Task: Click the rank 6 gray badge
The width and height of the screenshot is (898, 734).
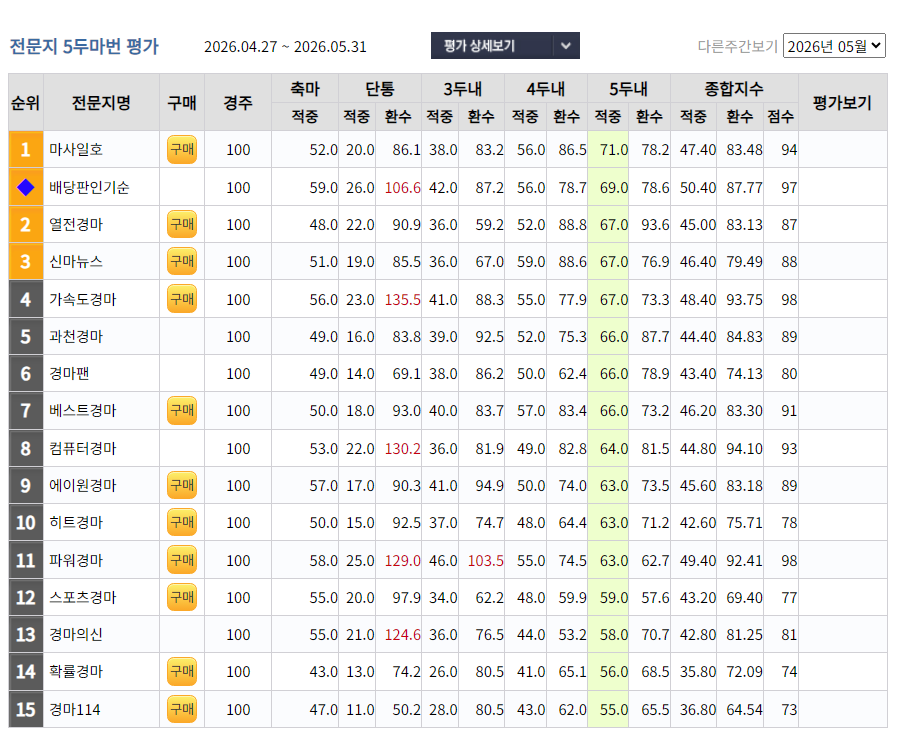Action: pyautogui.click(x=26, y=373)
